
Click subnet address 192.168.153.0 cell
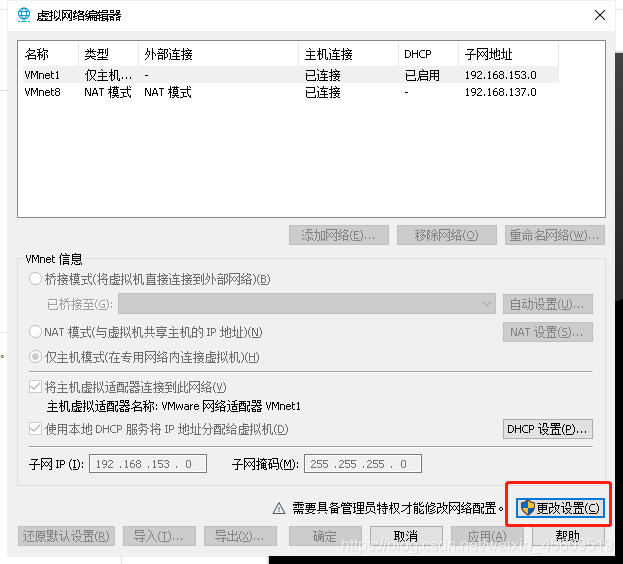[501, 75]
